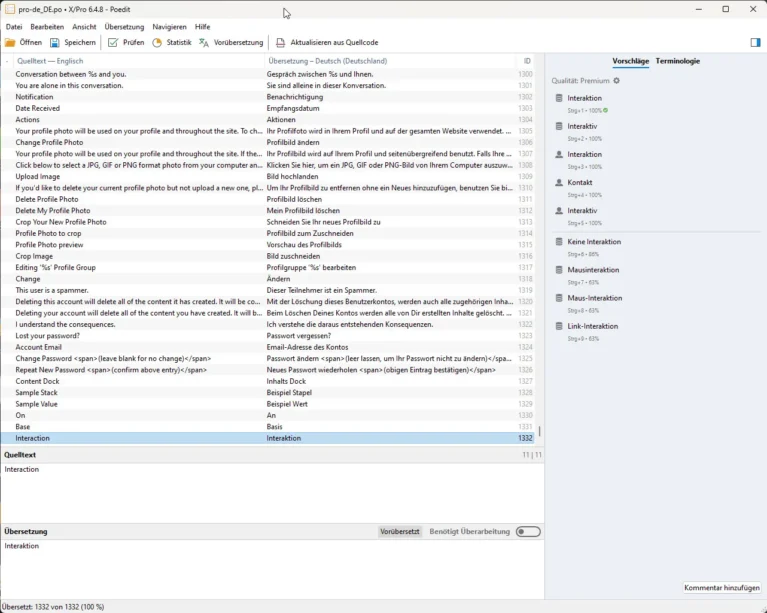The width and height of the screenshot is (767, 613).
Task: Switch to the Terminologie tab
Action: (x=677, y=61)
